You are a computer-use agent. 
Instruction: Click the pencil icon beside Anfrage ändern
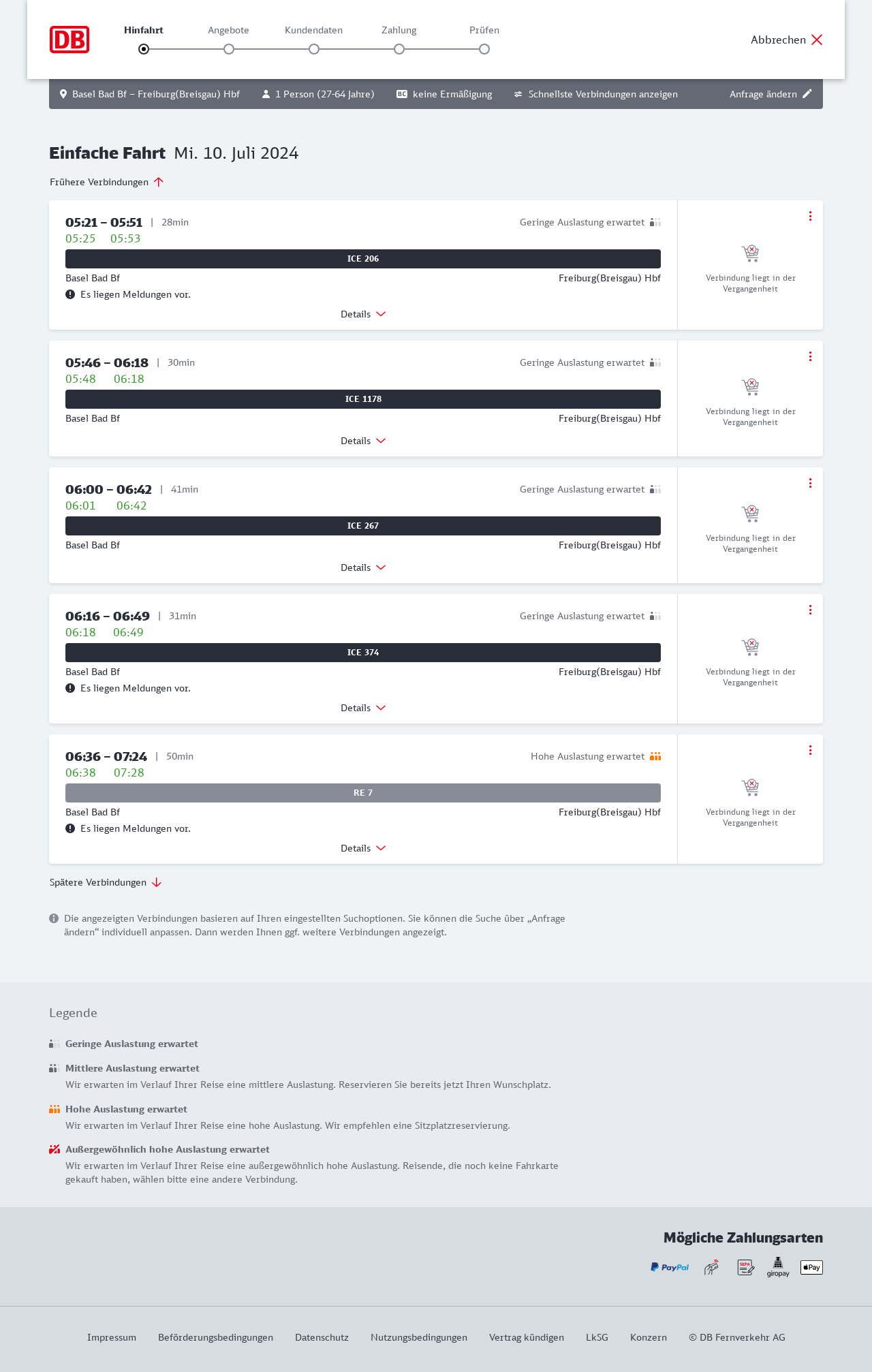(807, 94)
